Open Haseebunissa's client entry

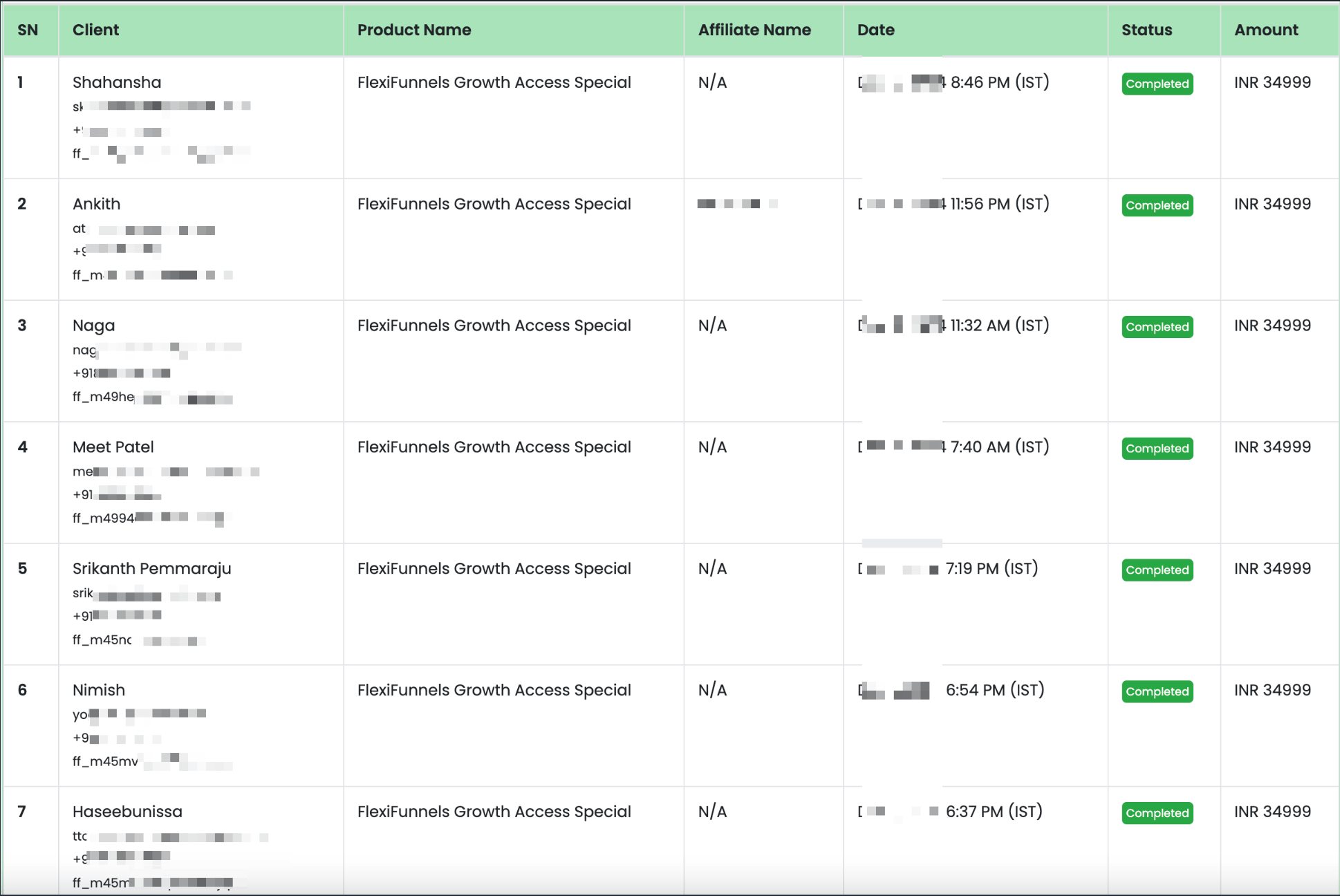click(128, 812)
